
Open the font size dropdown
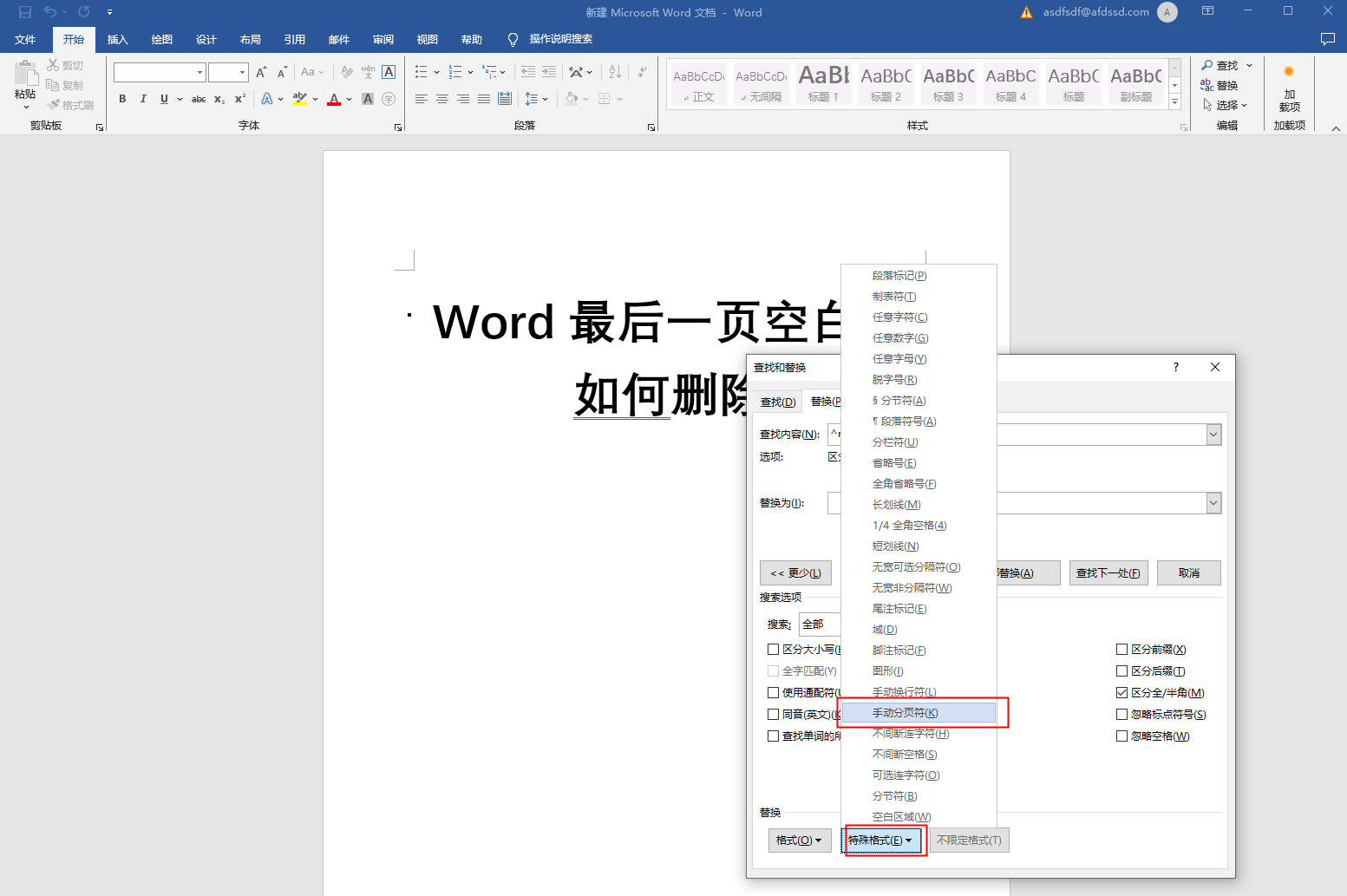[x=243, y=72]
